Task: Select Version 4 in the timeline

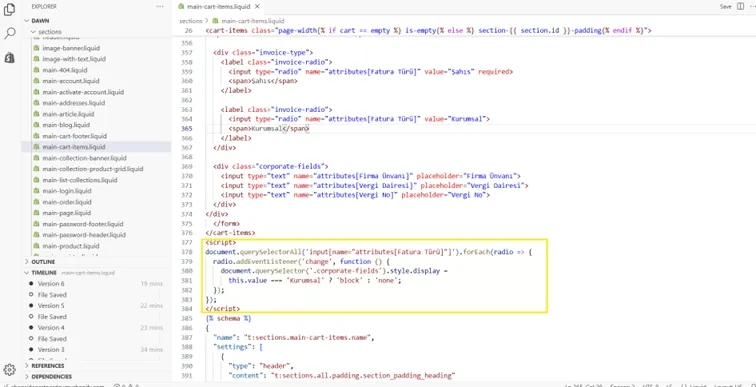Action: point(51,328)
